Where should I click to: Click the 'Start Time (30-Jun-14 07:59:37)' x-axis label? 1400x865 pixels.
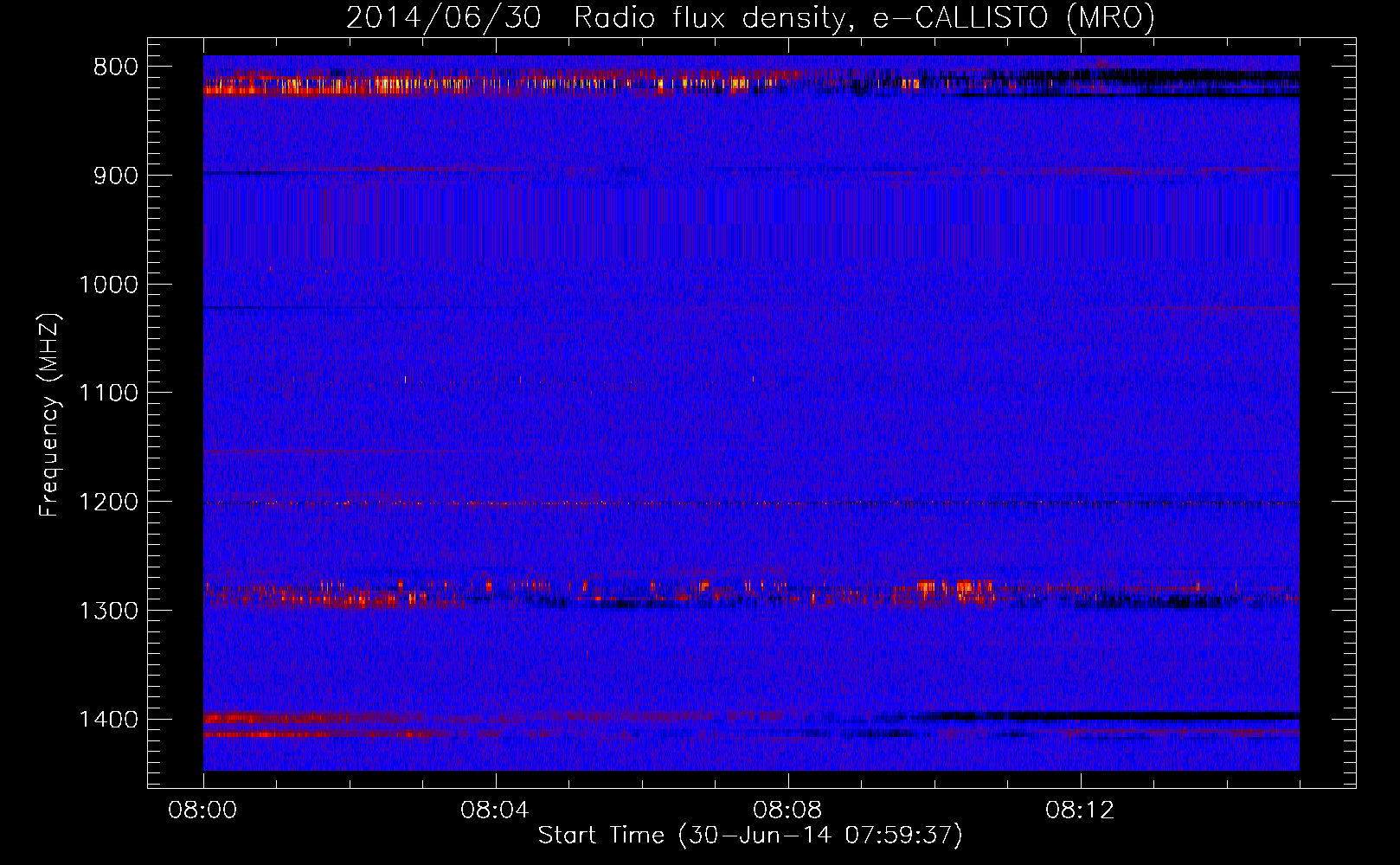(750, 835)
